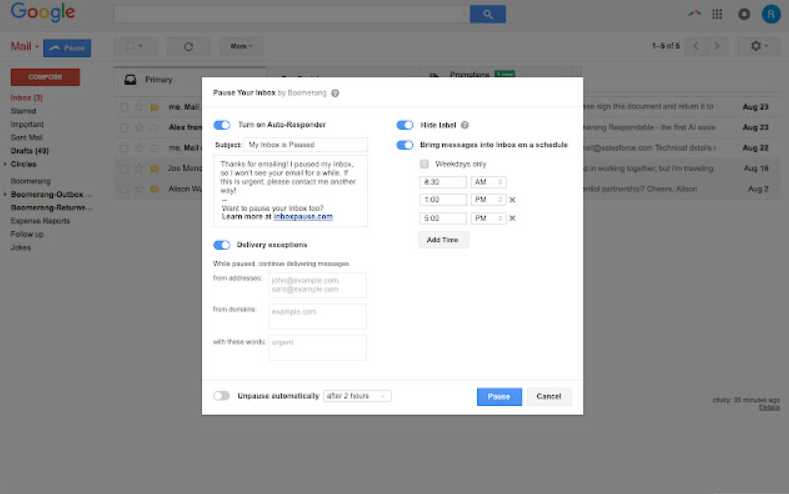The height and width of the screenshot is (494, 789).
Task: Click the help icon next to Hide label
Action: 465,125
